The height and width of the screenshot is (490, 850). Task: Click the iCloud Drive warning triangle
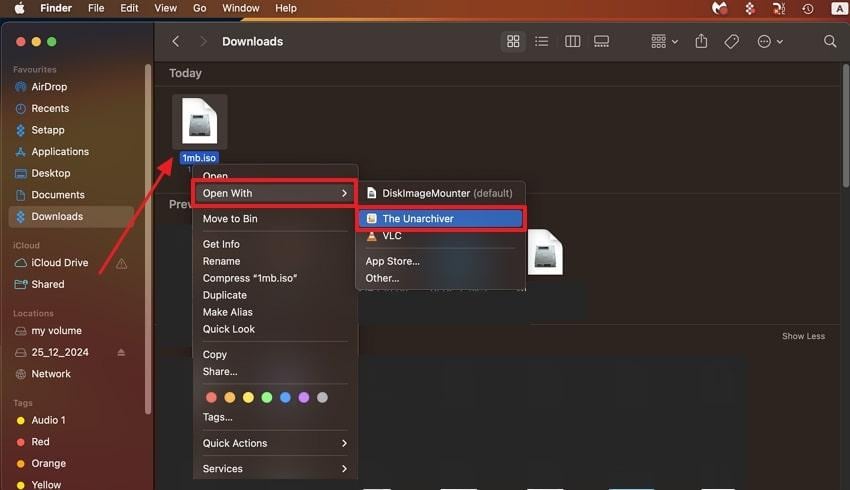point(121,263)
